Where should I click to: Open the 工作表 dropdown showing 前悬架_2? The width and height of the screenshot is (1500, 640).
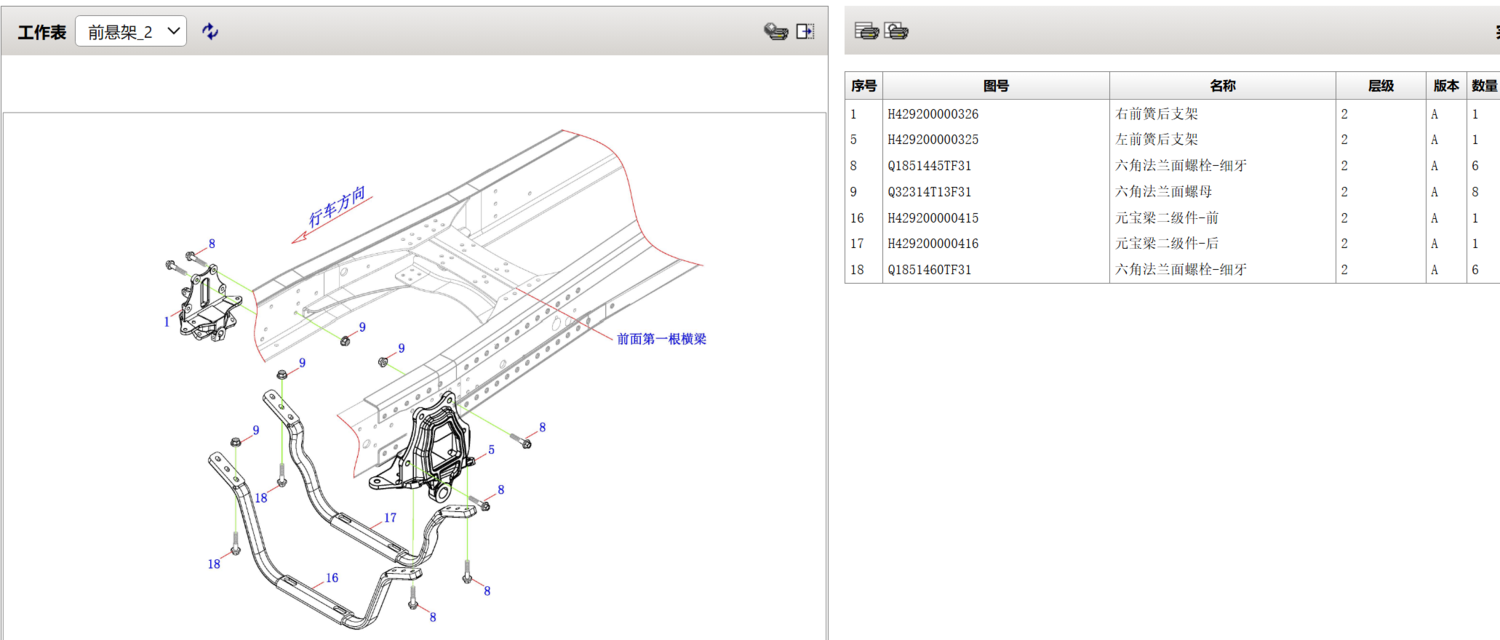[x=131, y=32]
